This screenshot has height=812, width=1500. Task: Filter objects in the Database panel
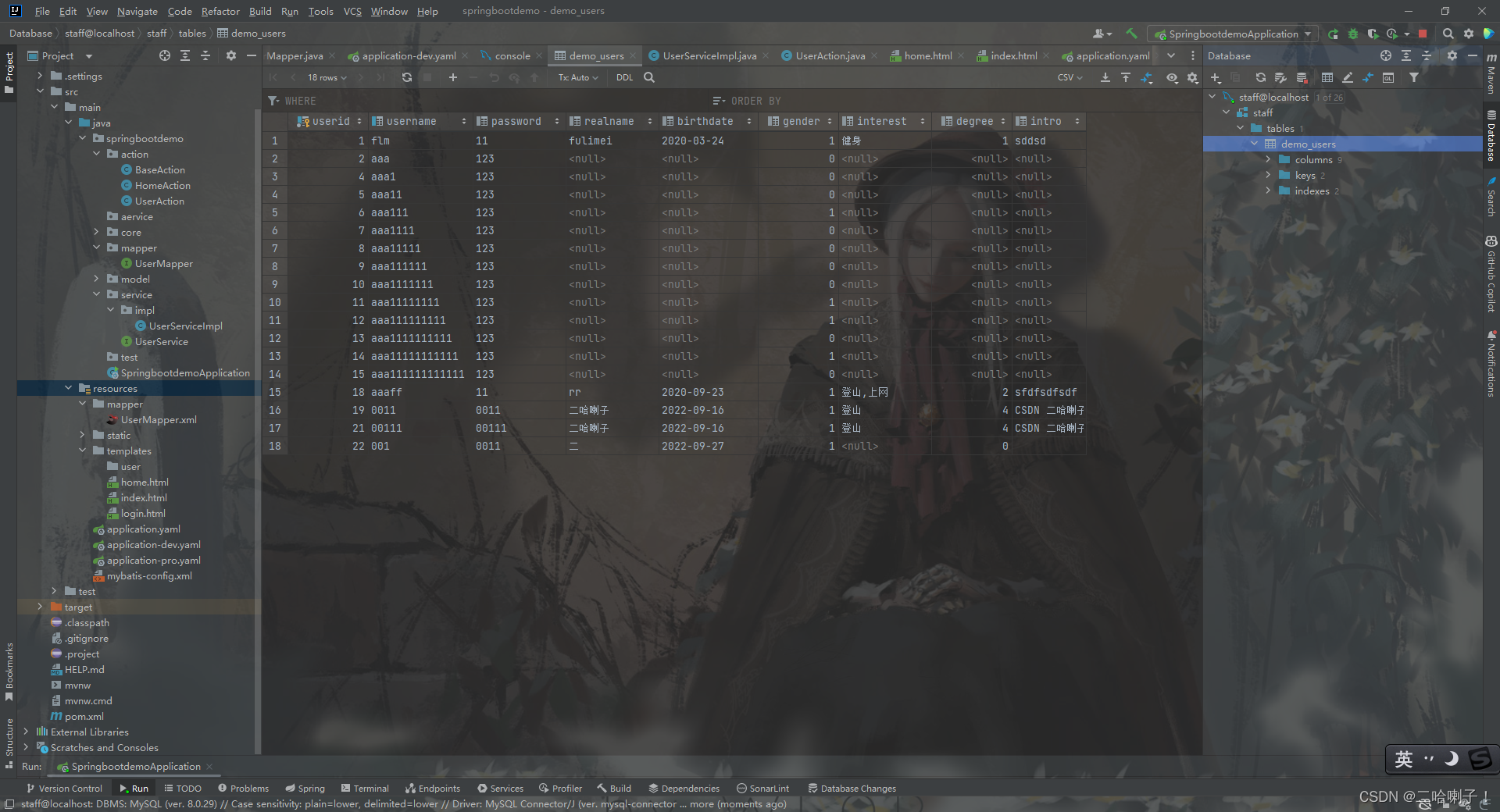tap(1414, 77)
